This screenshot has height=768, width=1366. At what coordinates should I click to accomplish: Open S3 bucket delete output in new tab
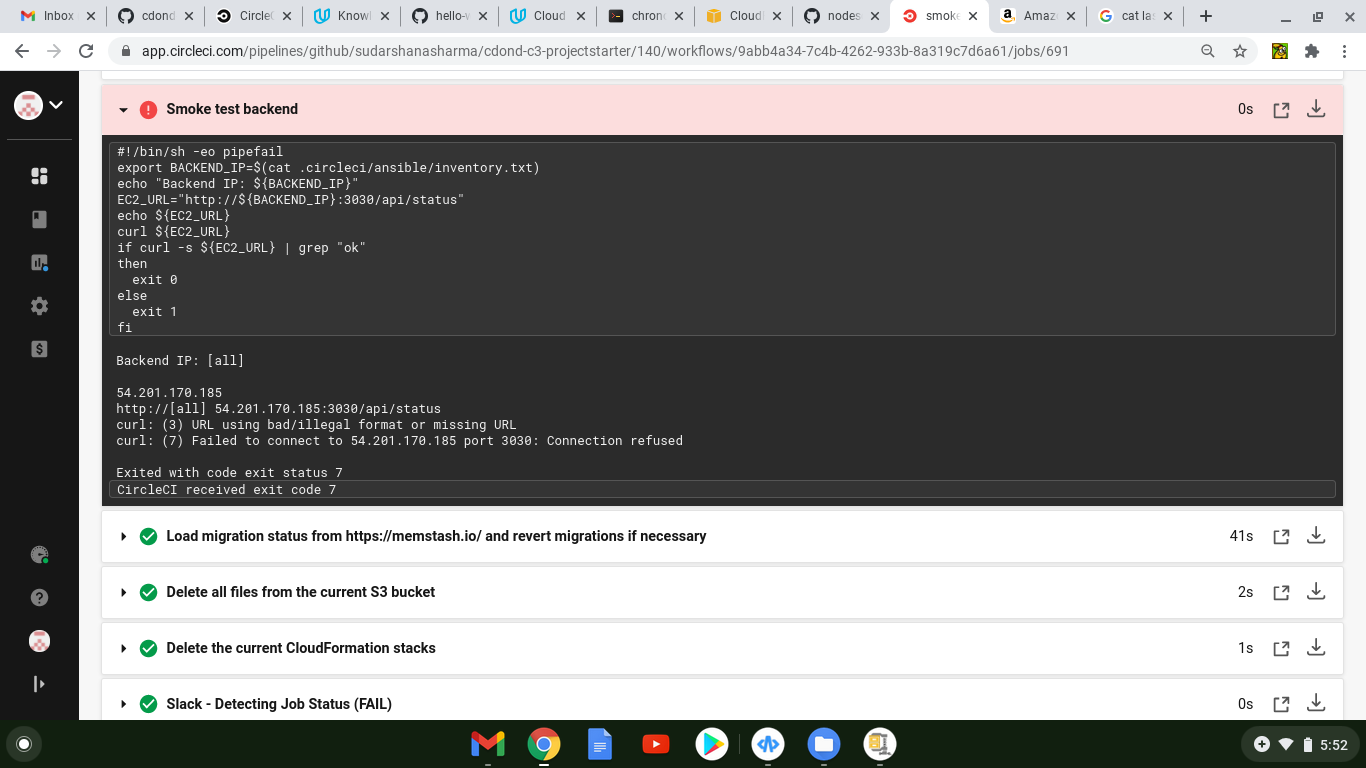(1281, 593)
